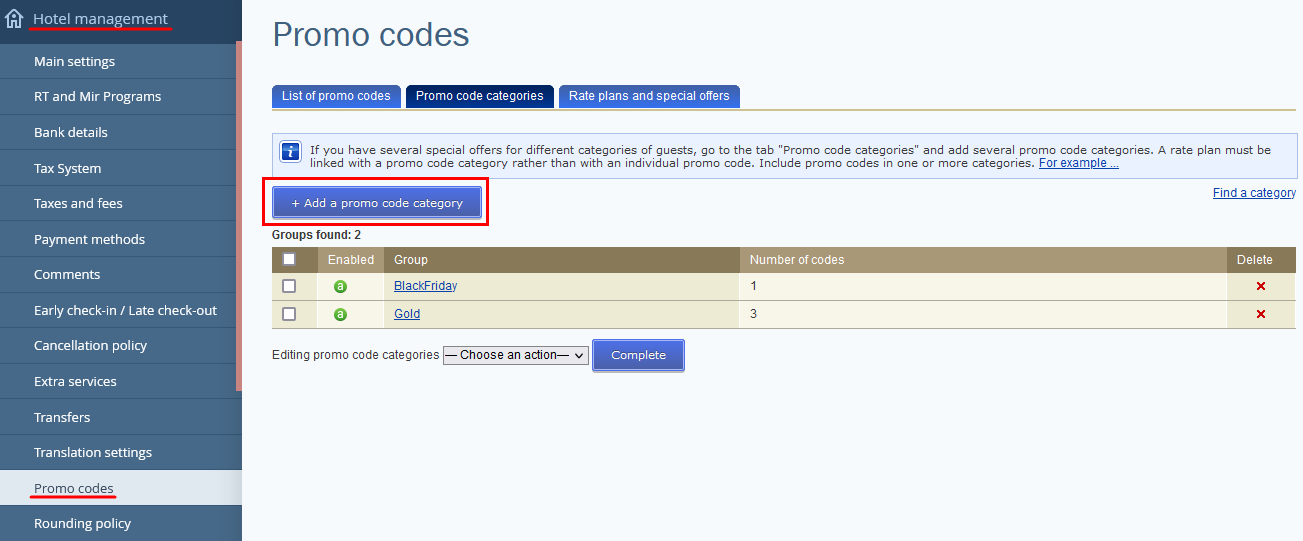Go to Cancellation policy
Screen dimensions: 1303x541
(120, 345)
